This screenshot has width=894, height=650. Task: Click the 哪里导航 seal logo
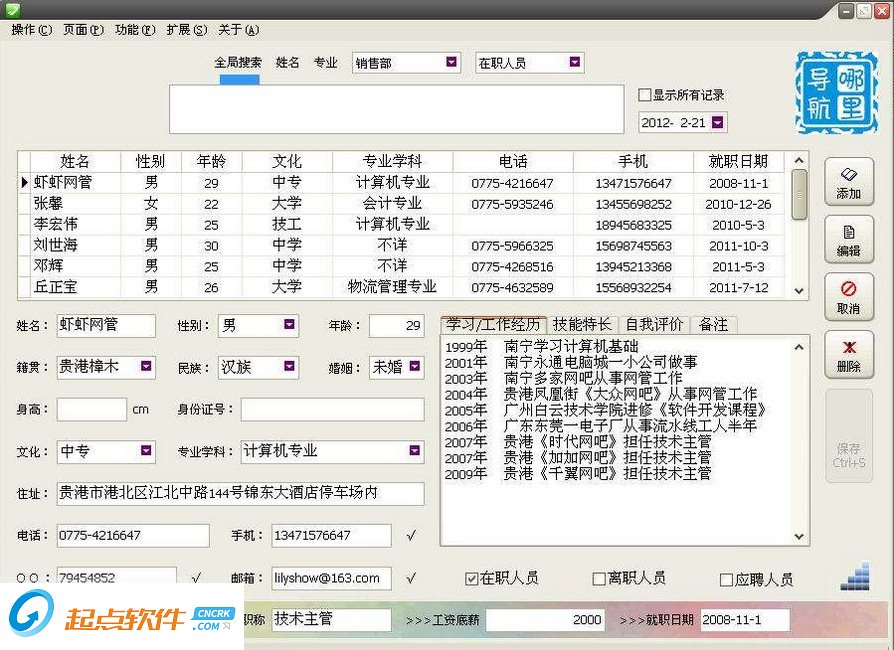pos(834,93)
